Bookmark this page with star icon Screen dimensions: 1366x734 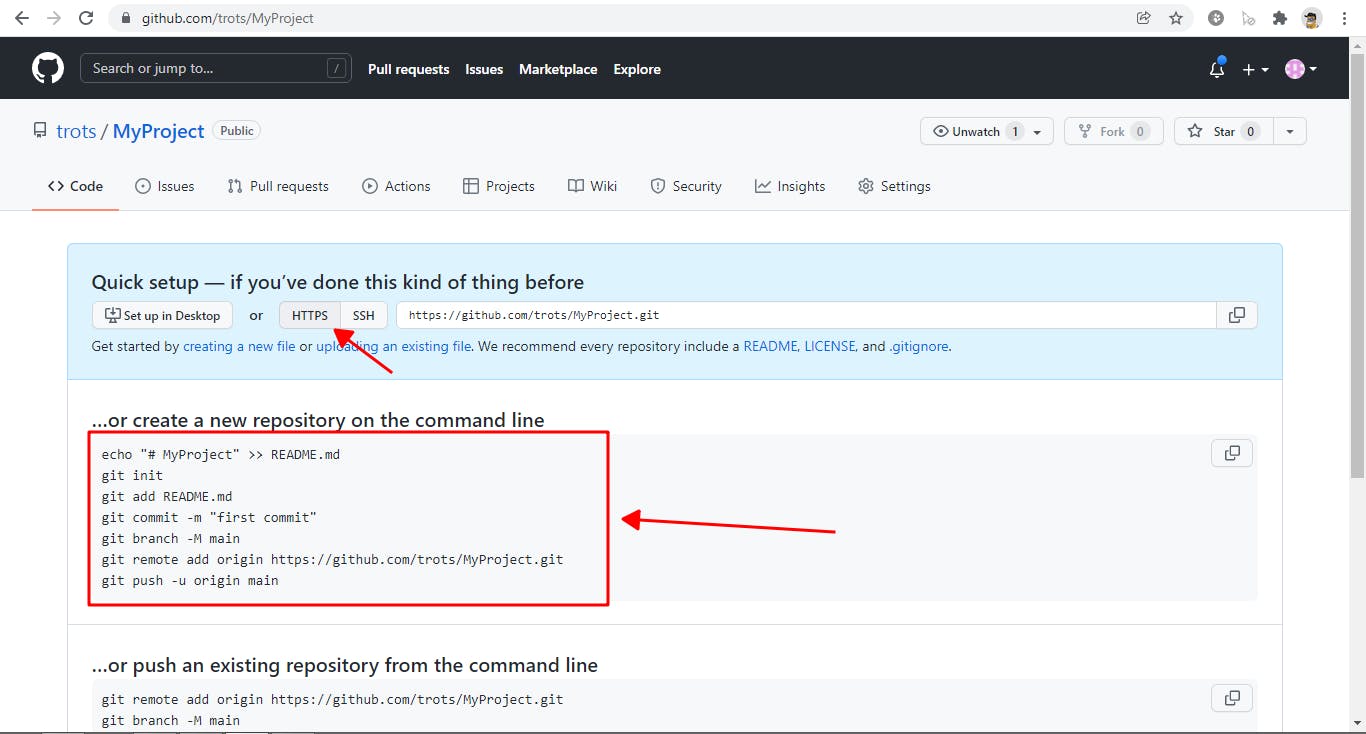(1176, 18)
